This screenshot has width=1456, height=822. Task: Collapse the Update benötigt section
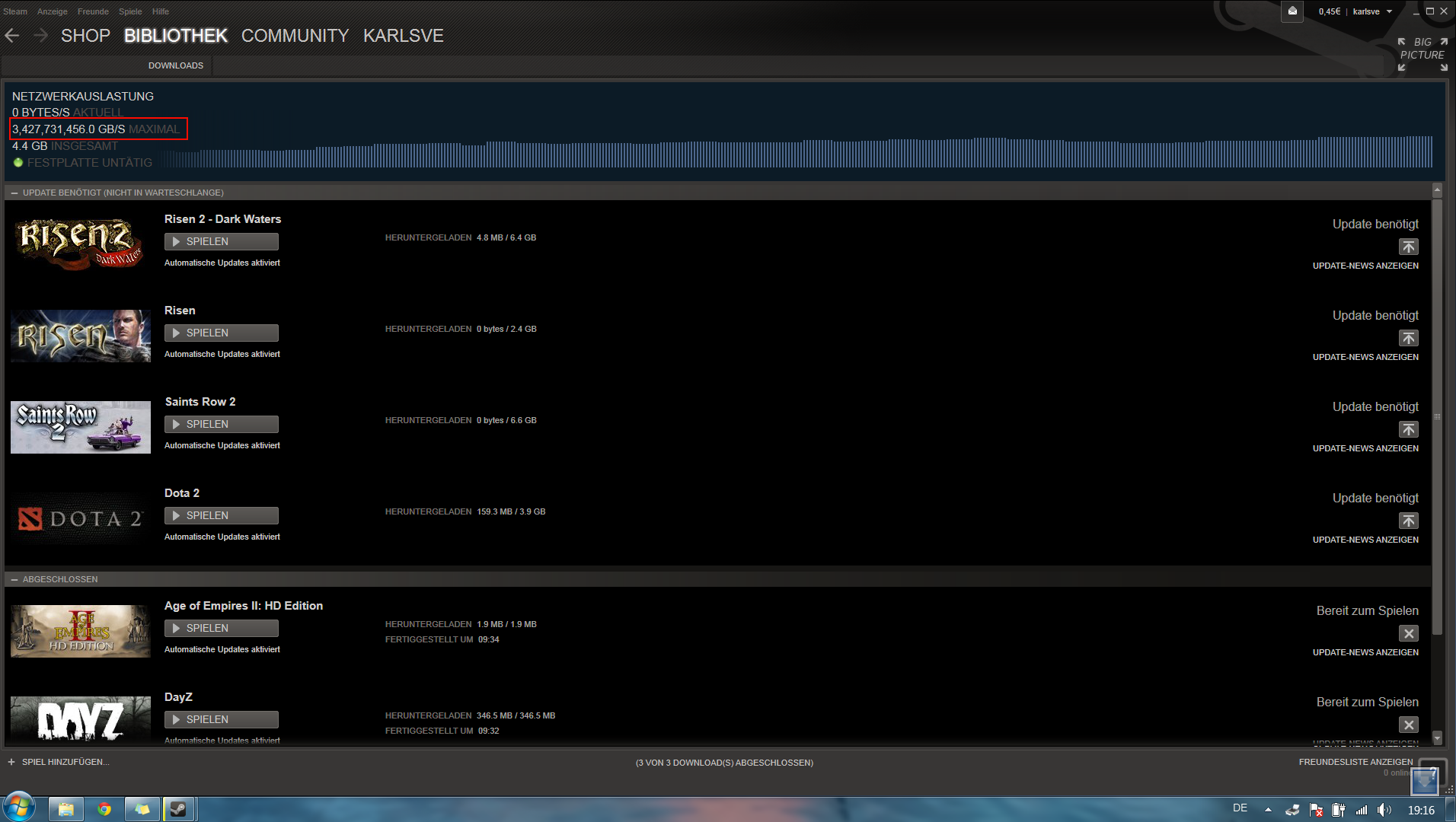14,193
